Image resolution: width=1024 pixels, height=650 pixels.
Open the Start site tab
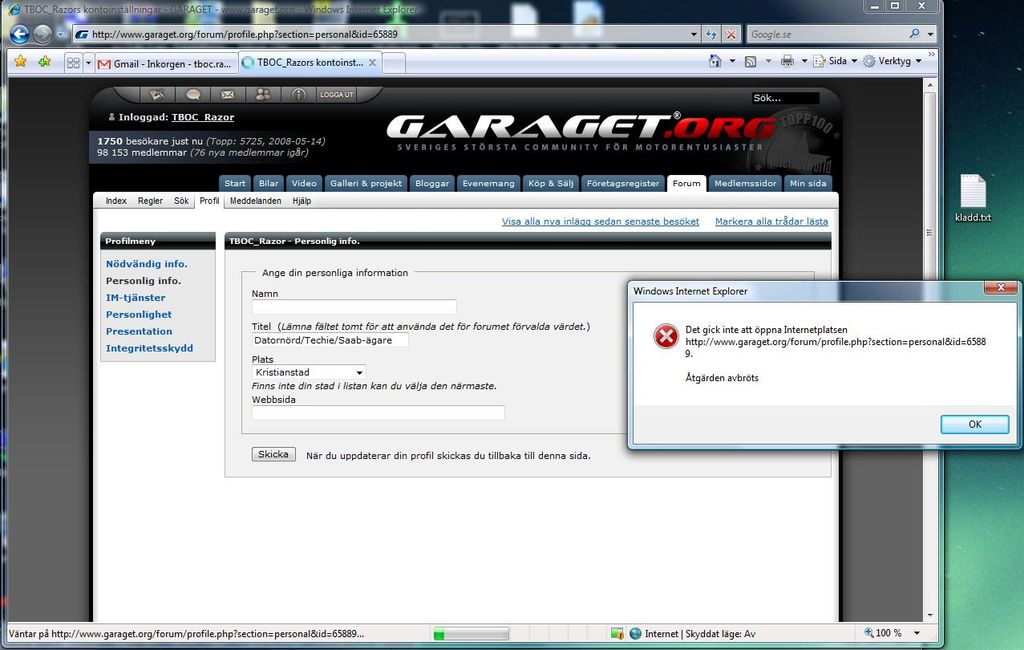[234, 184]
